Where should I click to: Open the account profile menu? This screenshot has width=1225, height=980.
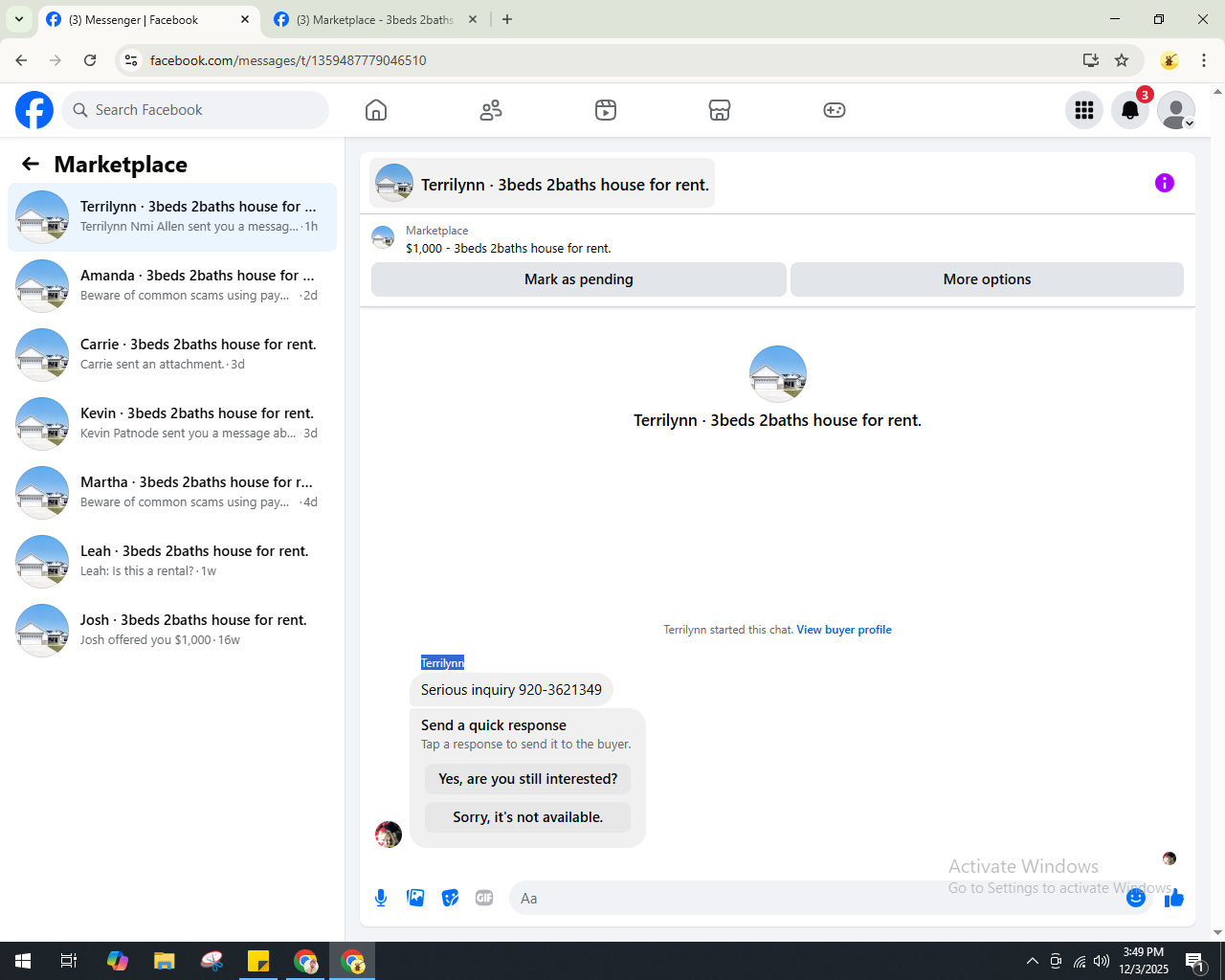[1176, 110]
